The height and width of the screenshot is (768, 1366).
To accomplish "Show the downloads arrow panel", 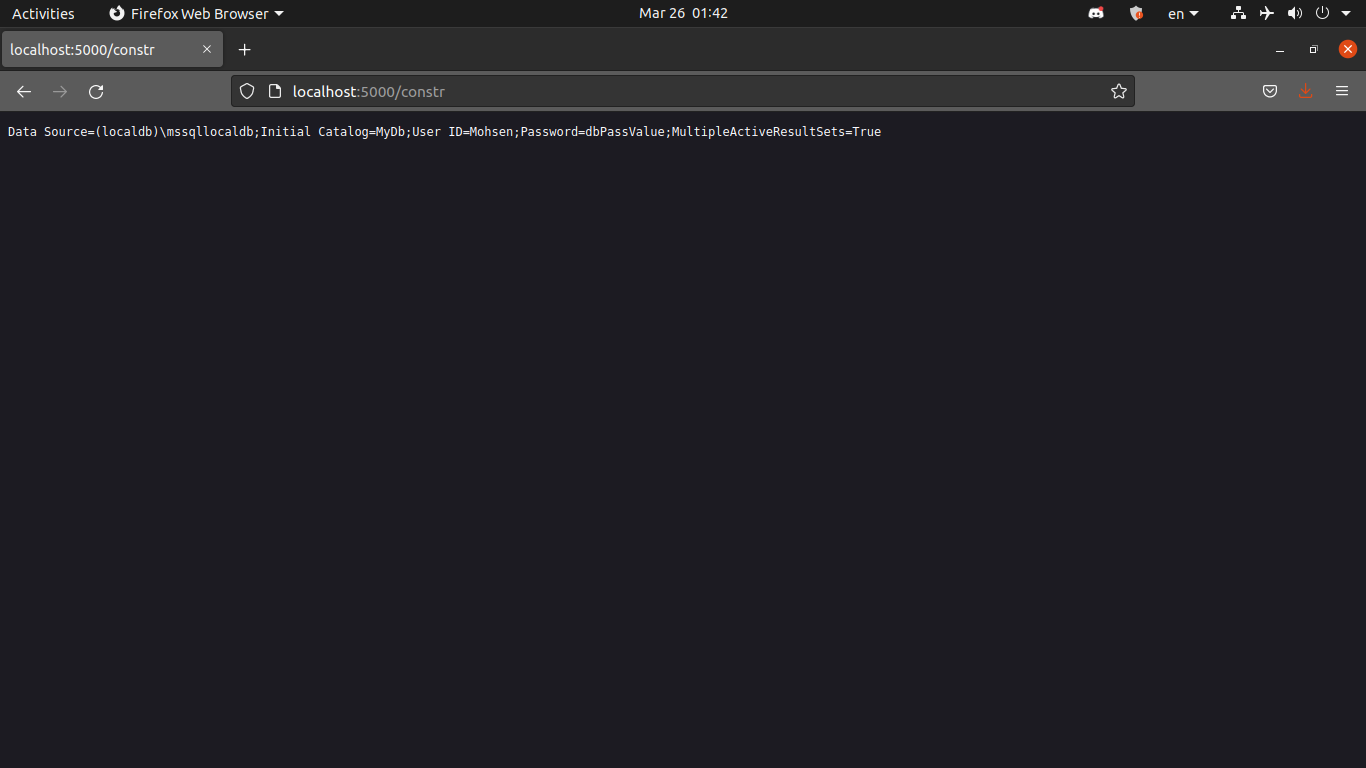I will tap(1305, 91).
